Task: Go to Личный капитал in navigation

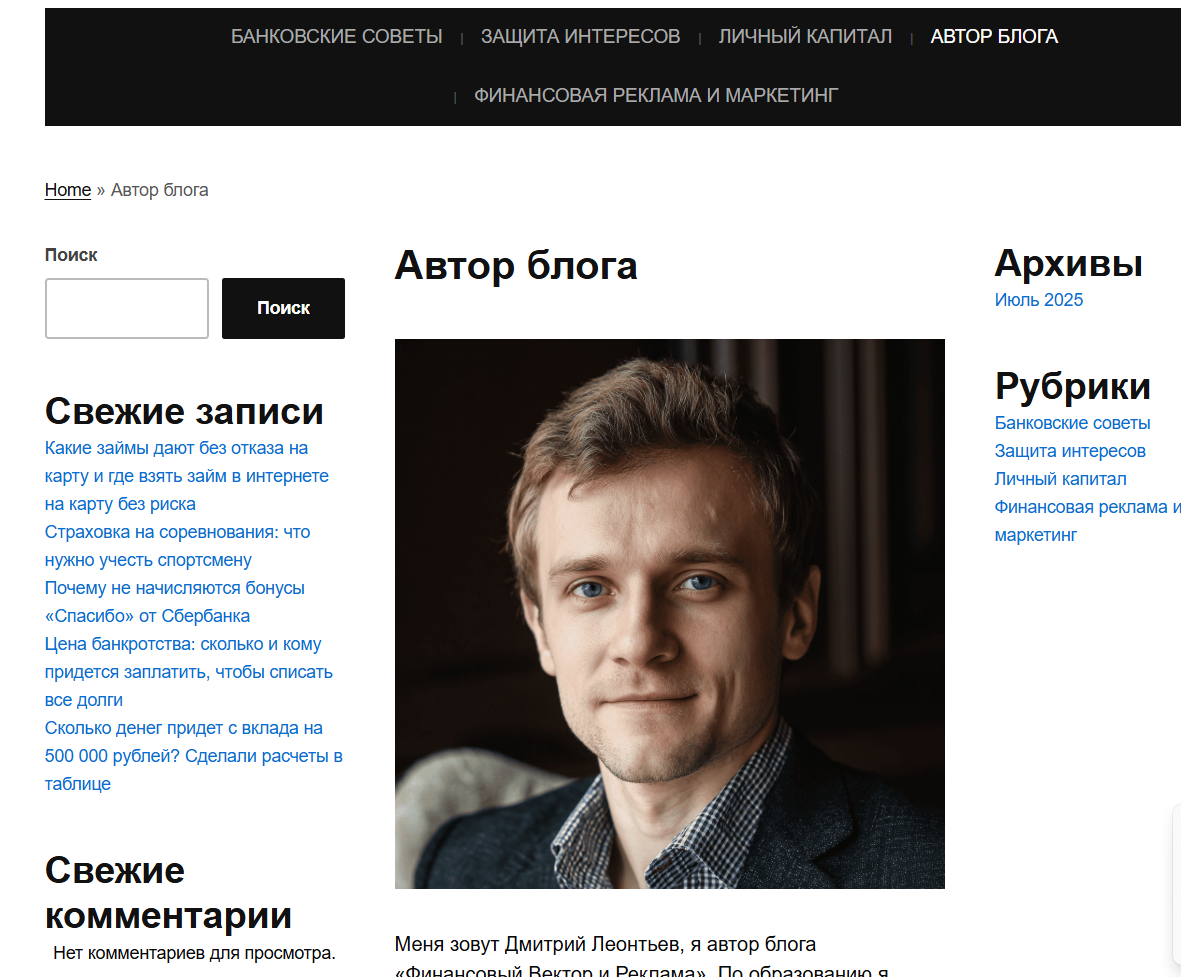Action: tap(805, 36)
